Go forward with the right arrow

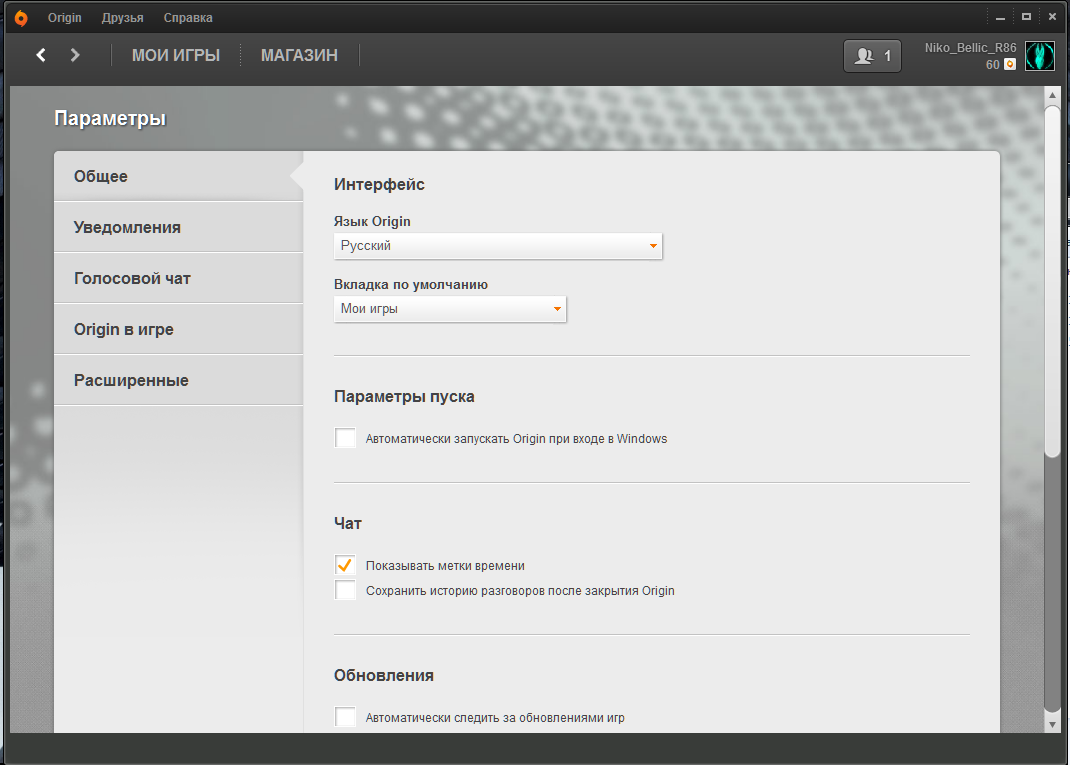point(75,55)
